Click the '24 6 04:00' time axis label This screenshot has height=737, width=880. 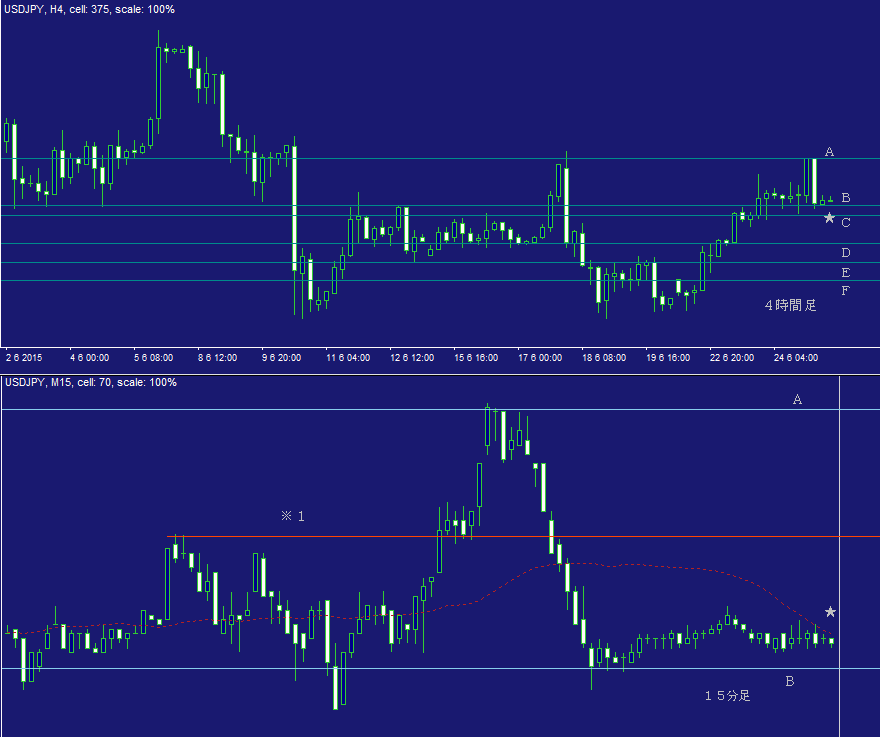[x=796, y=358]
